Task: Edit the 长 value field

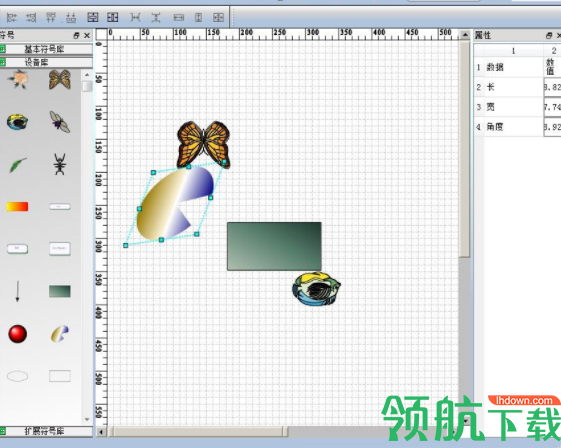Action: (552, 87)
